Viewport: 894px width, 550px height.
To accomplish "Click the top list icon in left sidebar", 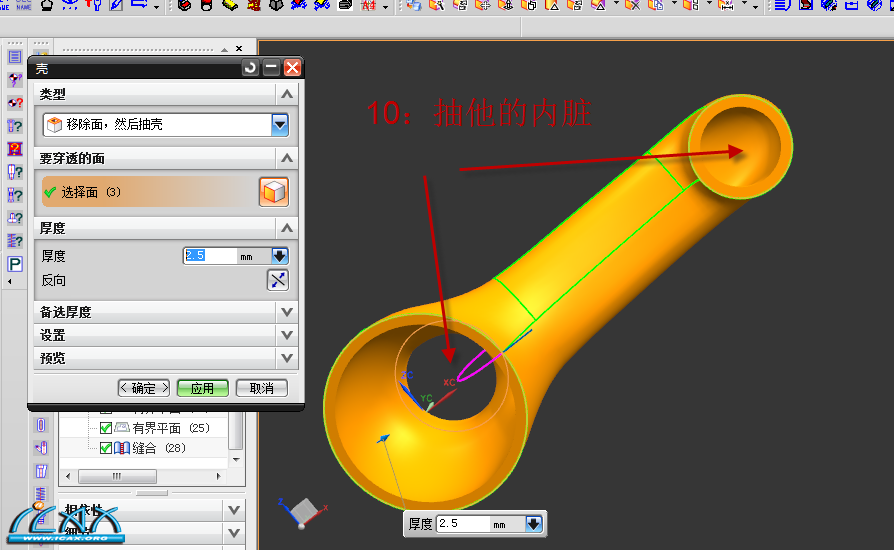I will [x=15, y=57].
